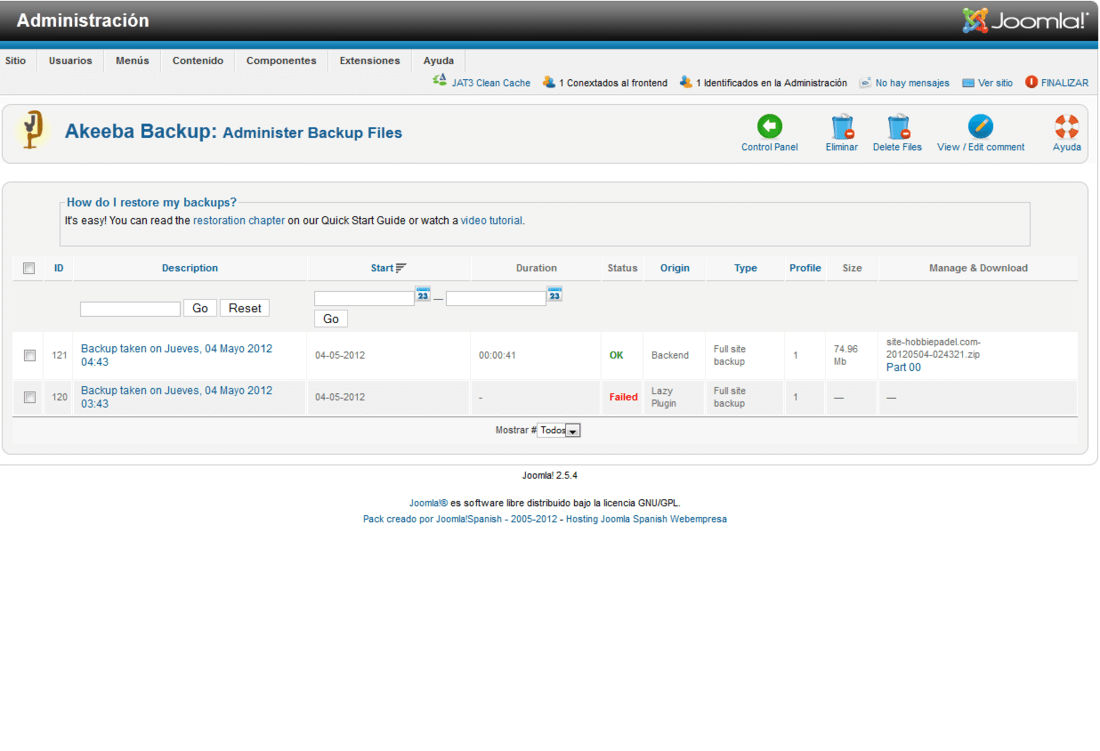Viewport: 1100px width, 751px height.
Task: Click the Joomla! 2.5.4 version text
Action: tap(550, 475)
